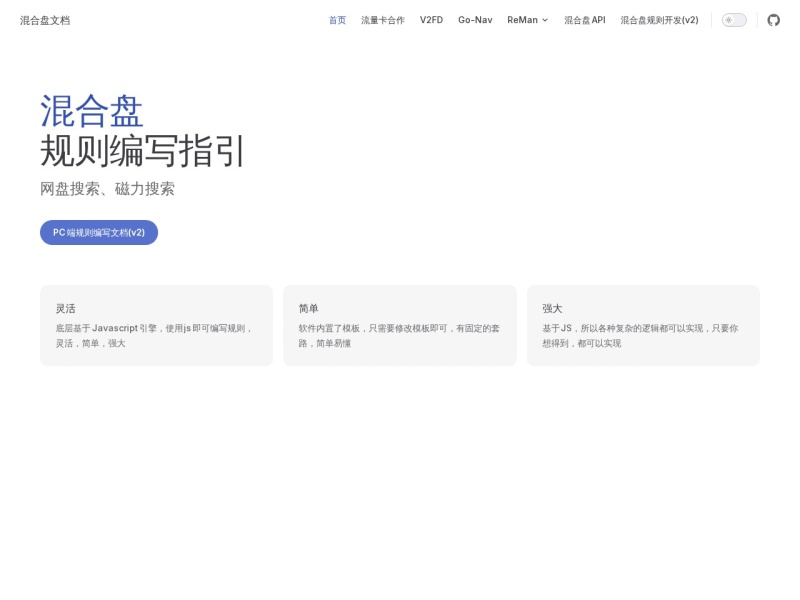The image size is (800, 600).
Task: Click the 网盘搜索、磁力搜索 tagline
Action: coord(107,189)
